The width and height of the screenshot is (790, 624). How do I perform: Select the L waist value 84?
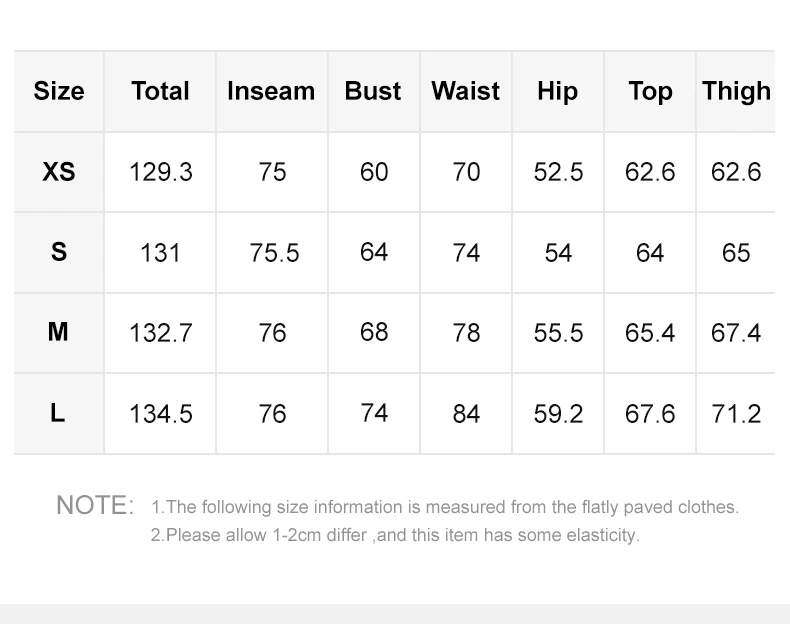pos(466,413)
